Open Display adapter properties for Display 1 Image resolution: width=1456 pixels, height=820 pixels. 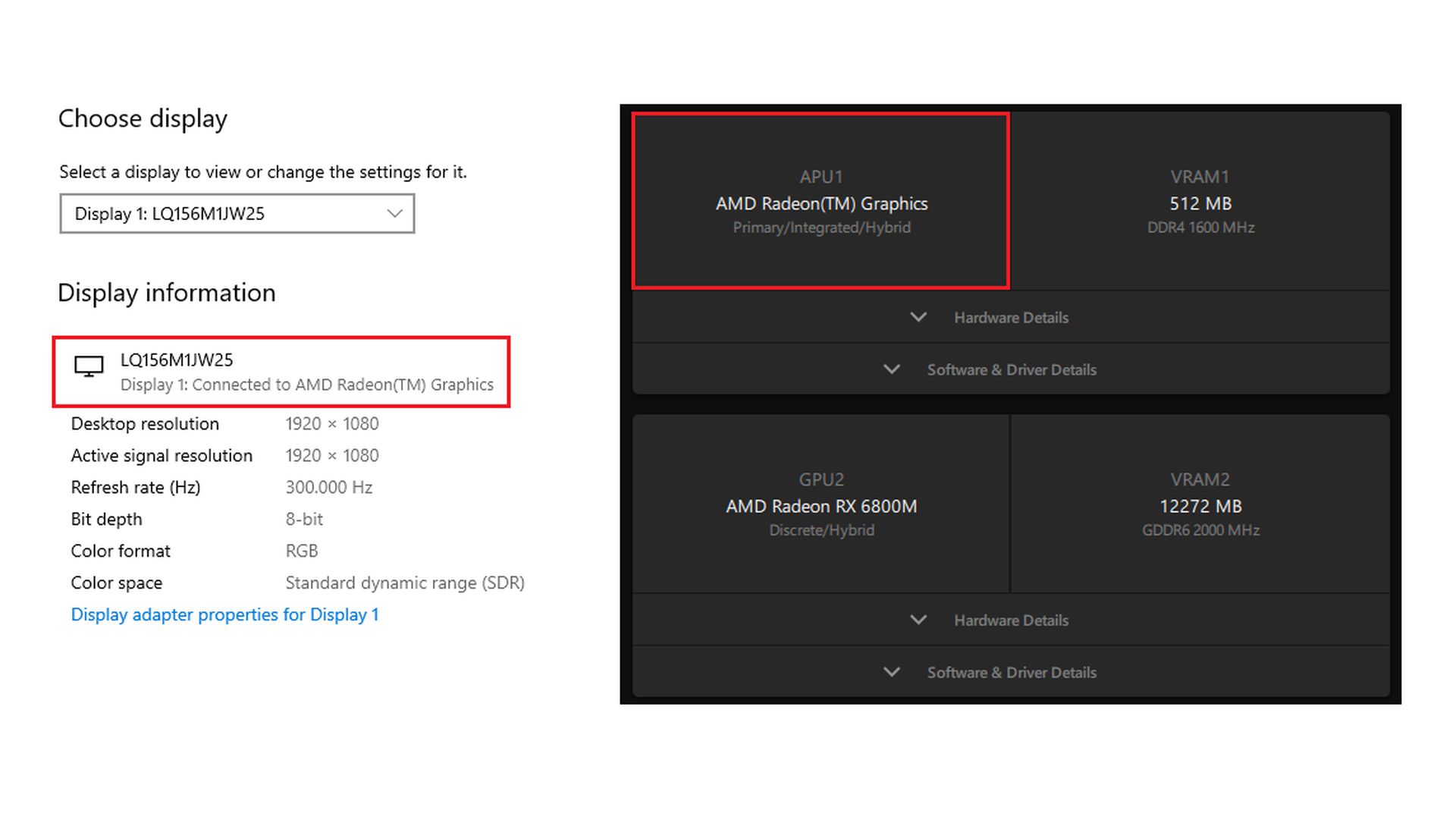[x=224, y=614]
